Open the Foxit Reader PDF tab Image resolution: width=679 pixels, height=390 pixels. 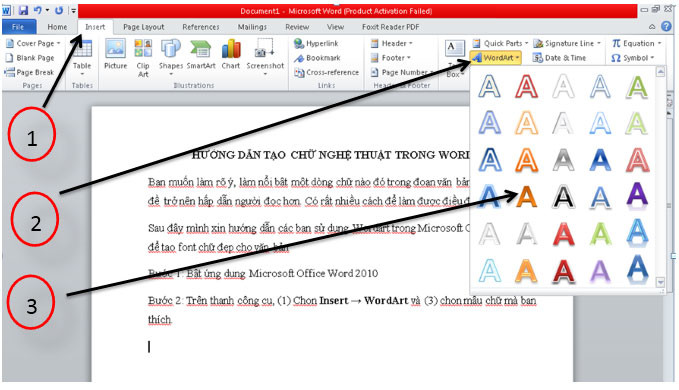[391, 27]
